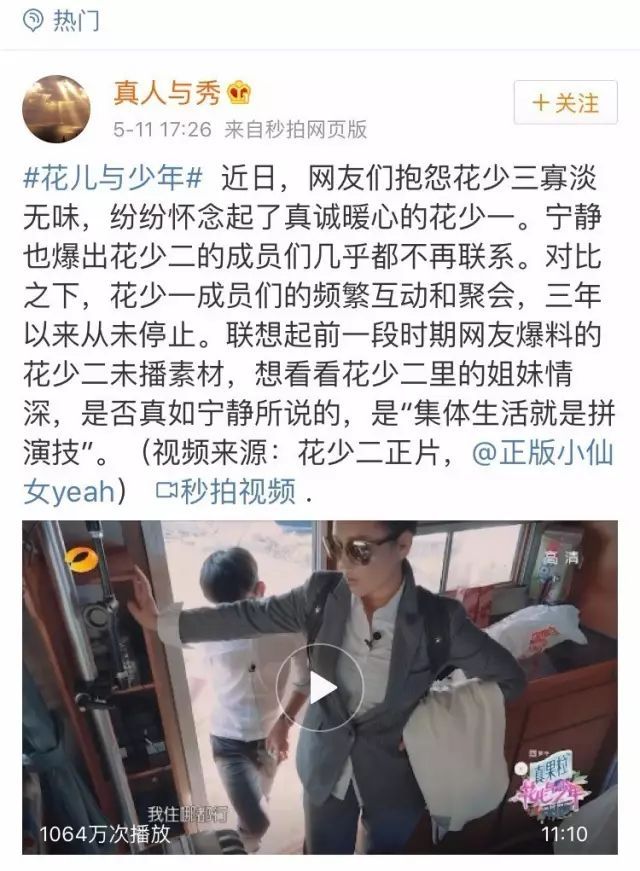The height and width of the screenshot is (871, 640).
Task: Tap the 花儿与少年 show watermark logo
Action: 549,790
